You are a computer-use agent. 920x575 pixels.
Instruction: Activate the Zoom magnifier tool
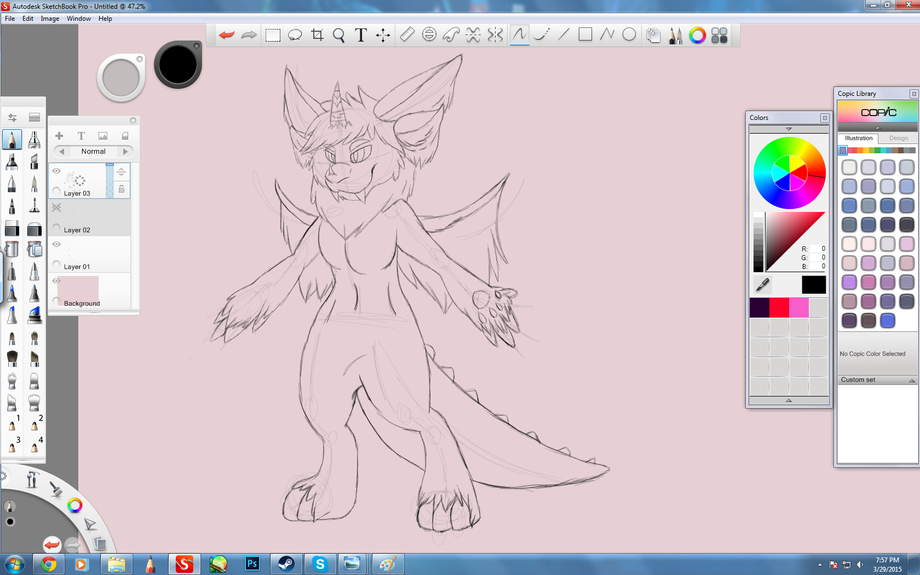click(339, 35)
